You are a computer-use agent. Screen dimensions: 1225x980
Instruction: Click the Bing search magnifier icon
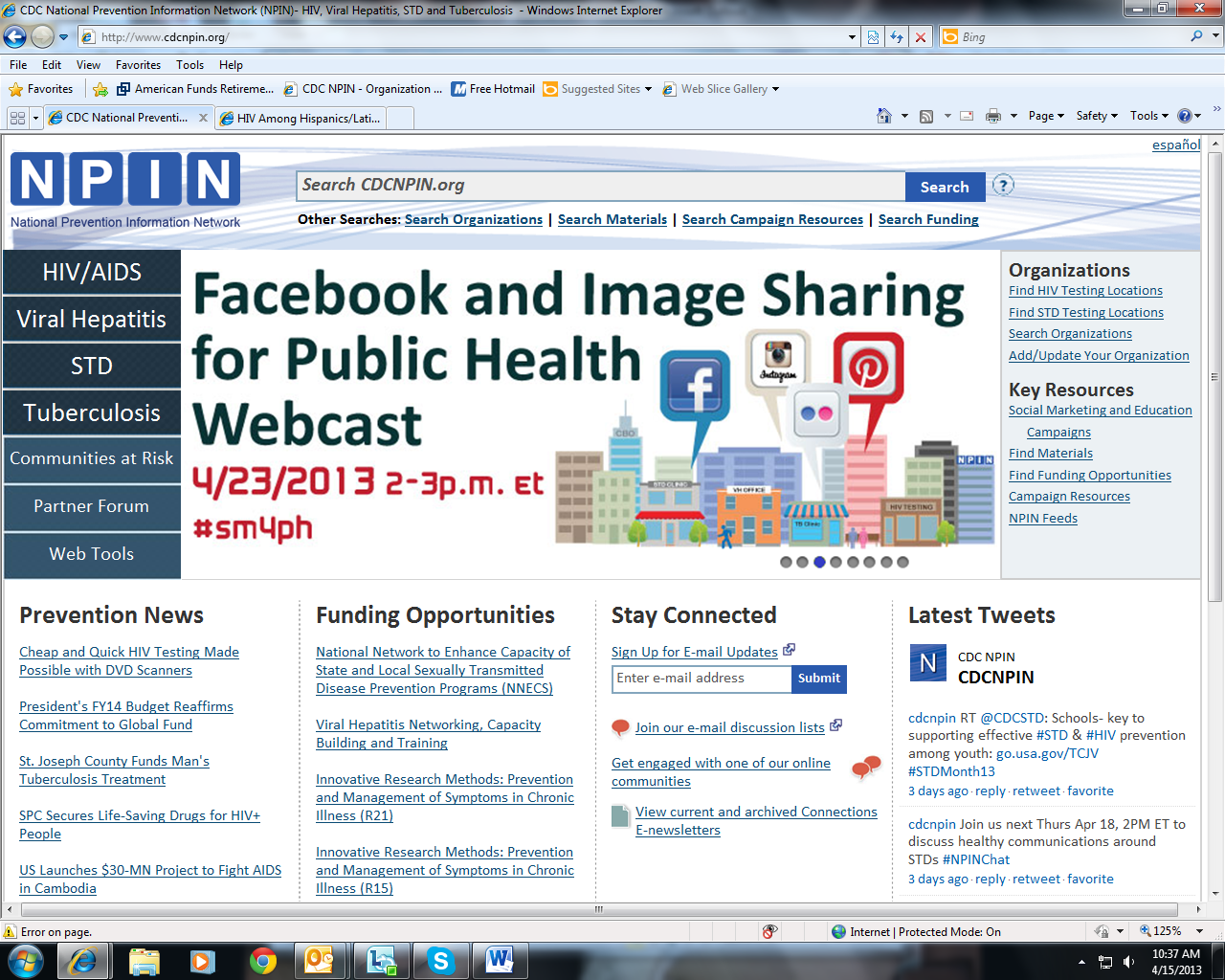tap(1196, 36)
